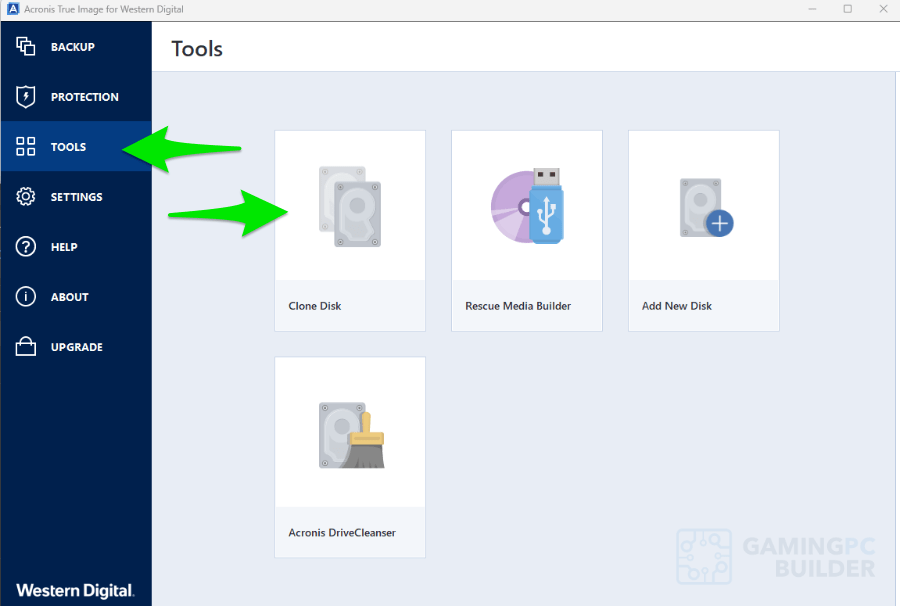Open the HELP label in the sidebar

click(x=64, y=247)
